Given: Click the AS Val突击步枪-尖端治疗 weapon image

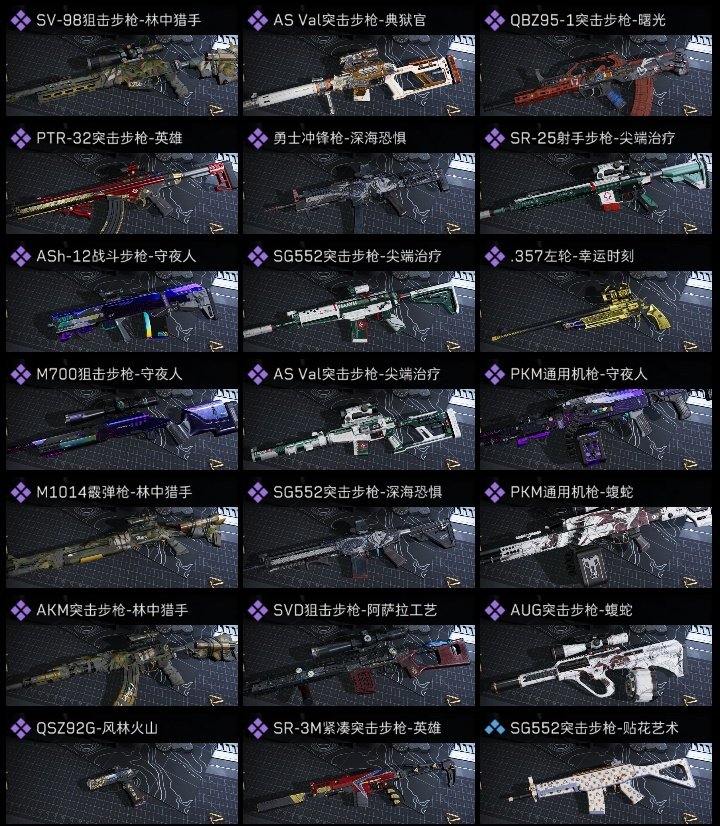Looking at the screenshot, I should [x=359, y=429].
